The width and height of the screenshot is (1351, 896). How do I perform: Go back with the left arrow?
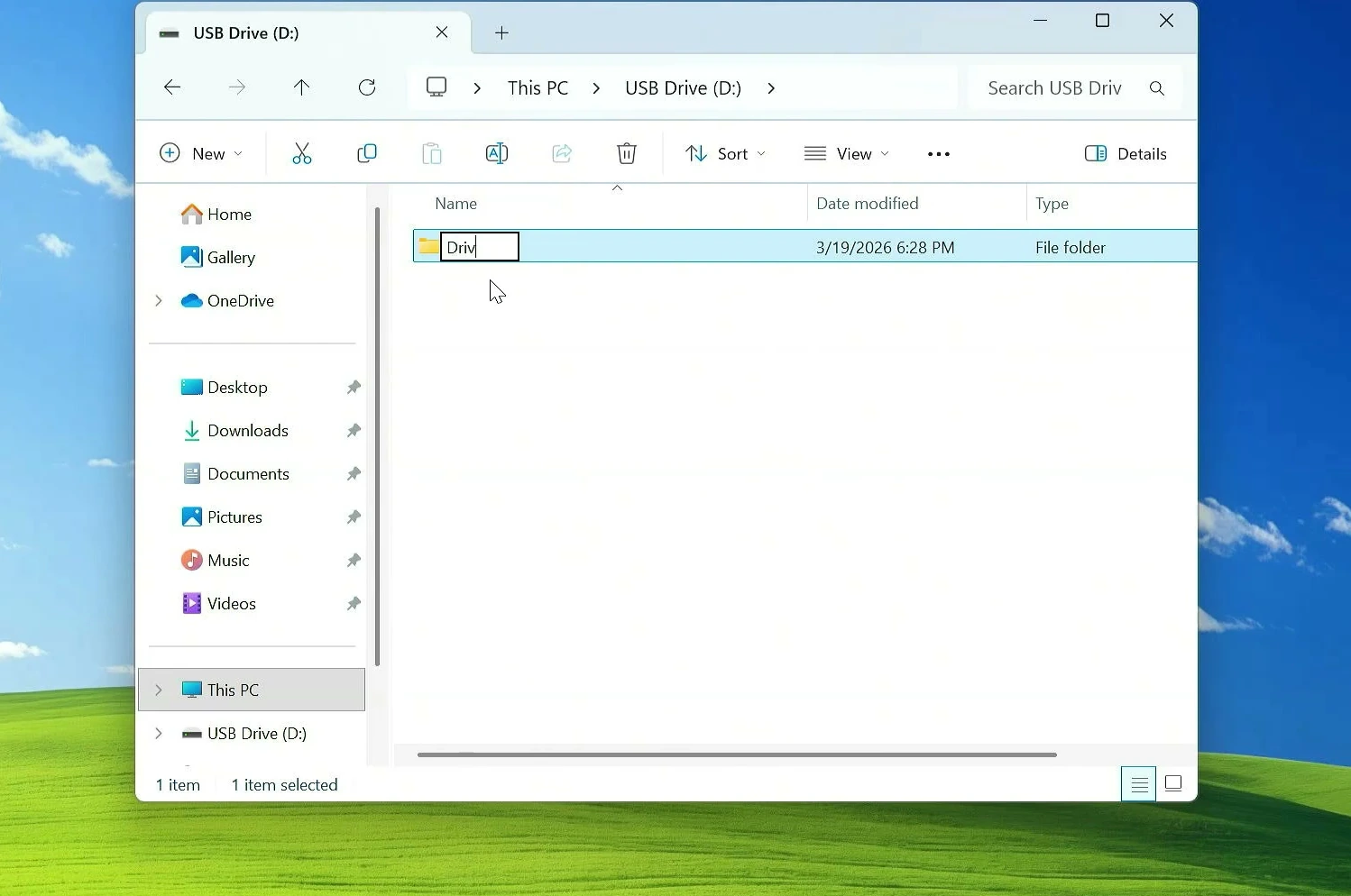172,87
